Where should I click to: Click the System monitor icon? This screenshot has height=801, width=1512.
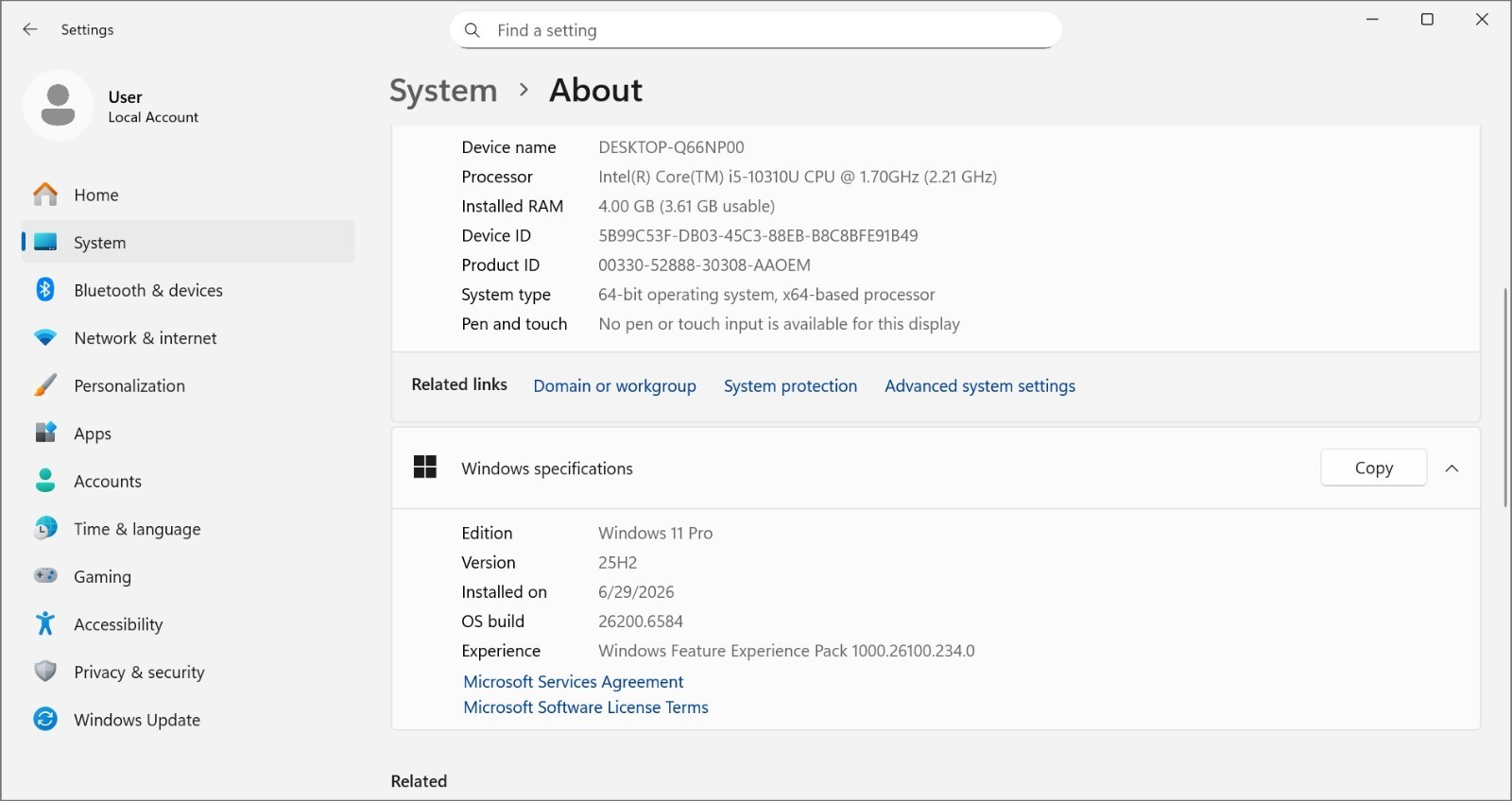pyautogui.click(x=45, y=243)
